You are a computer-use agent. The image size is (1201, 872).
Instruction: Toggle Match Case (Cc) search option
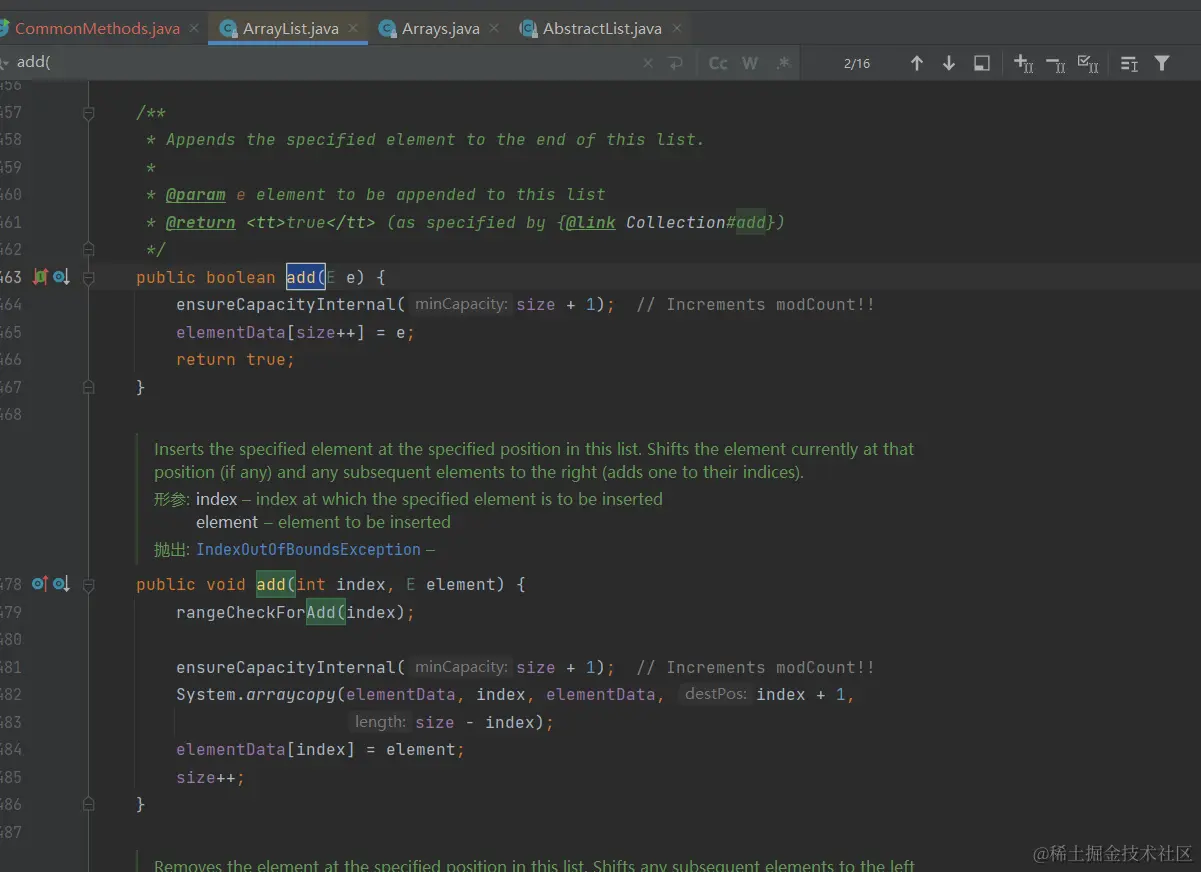tap(718, 63)
